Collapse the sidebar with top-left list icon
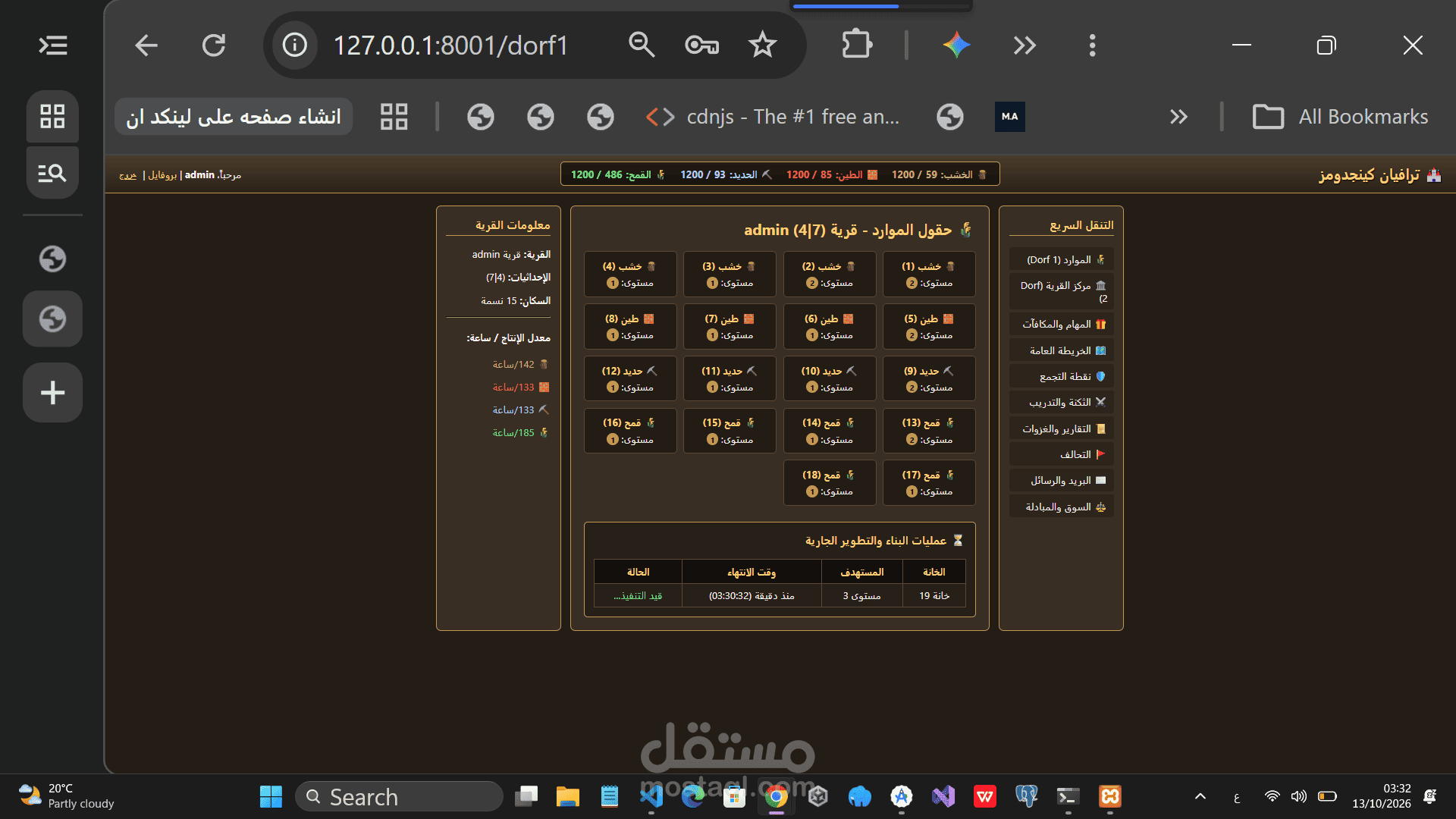The height and width of the screenshot is (819, 1456). pyautogui.click(x=53, y=45)
